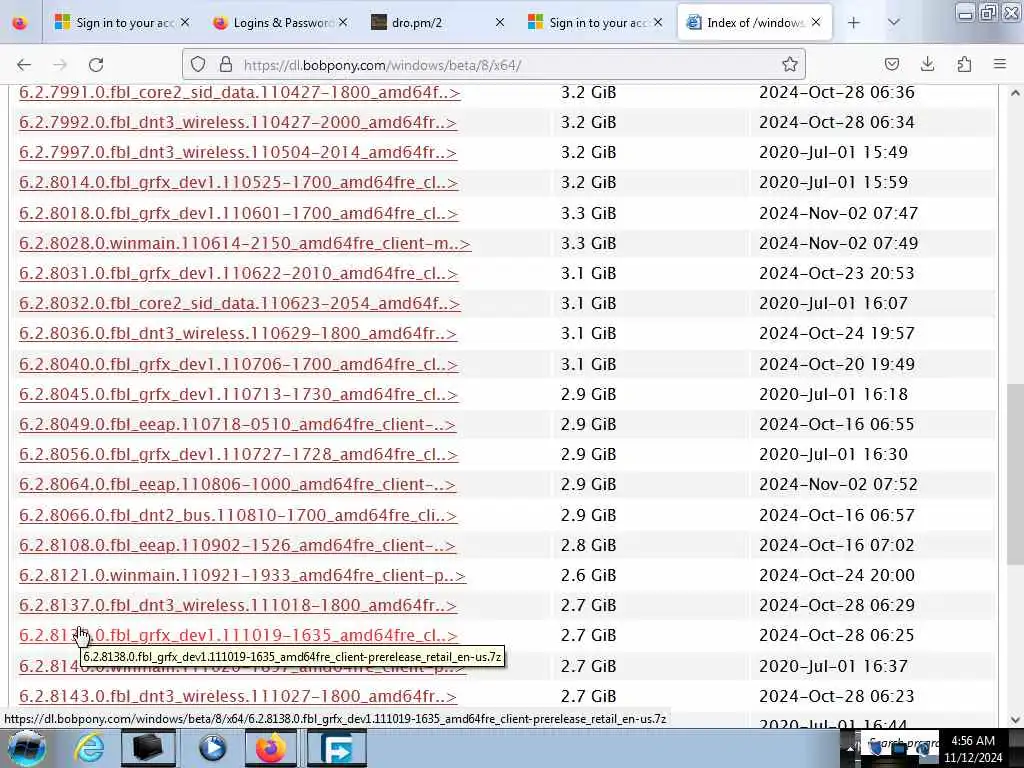Close the Logins & Passwords tab
This screenshot has width=1024, height=768.
pyautogui.click(x=343, y=23)
